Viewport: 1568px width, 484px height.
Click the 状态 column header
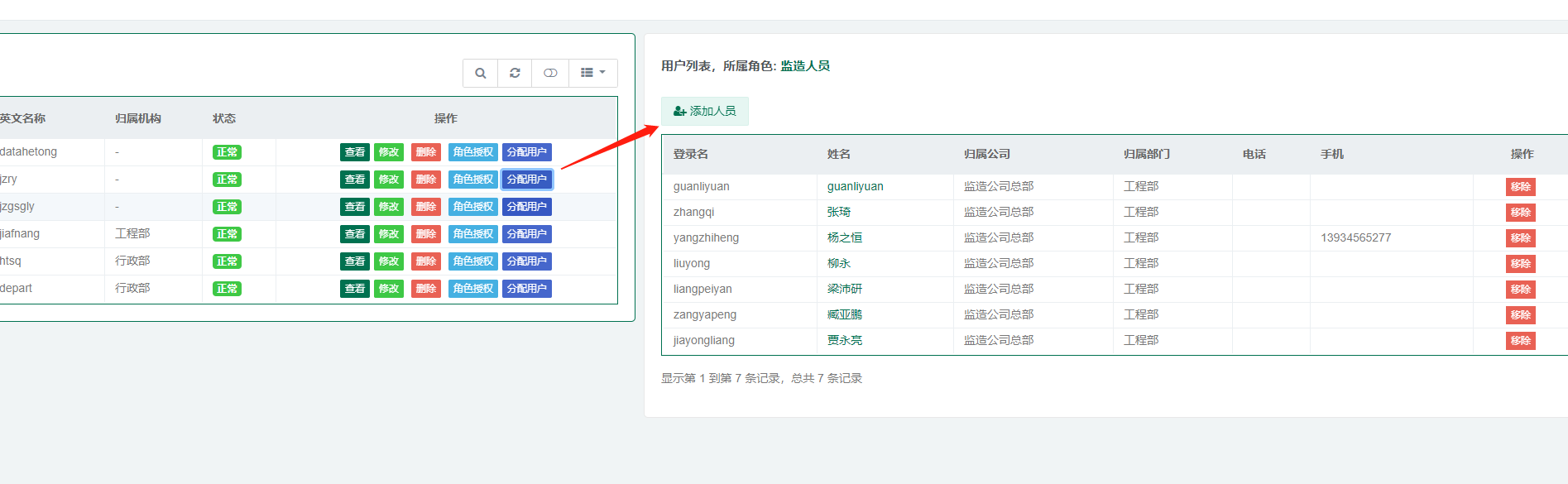tap(224, 118)
